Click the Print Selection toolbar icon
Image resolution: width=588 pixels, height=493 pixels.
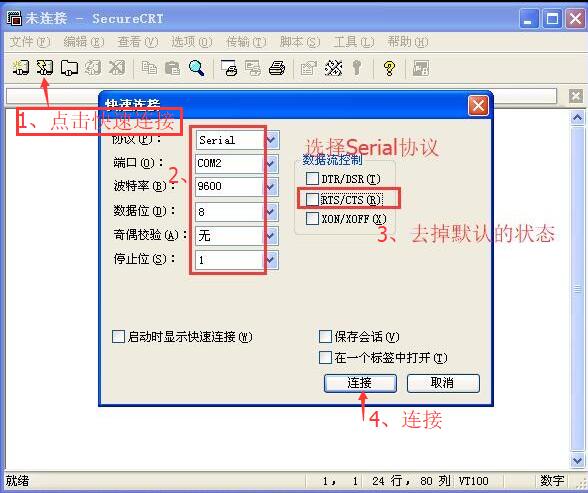[253, 68]
